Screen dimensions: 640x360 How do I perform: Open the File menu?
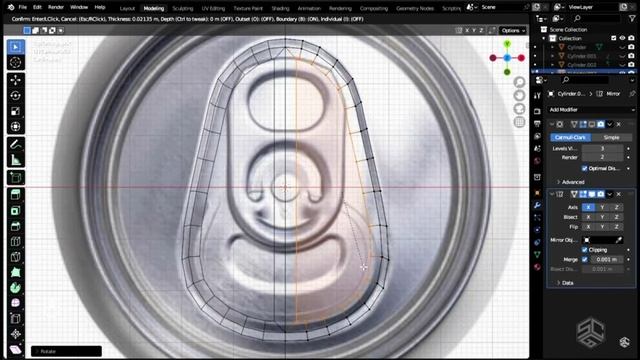click(23, 7)
